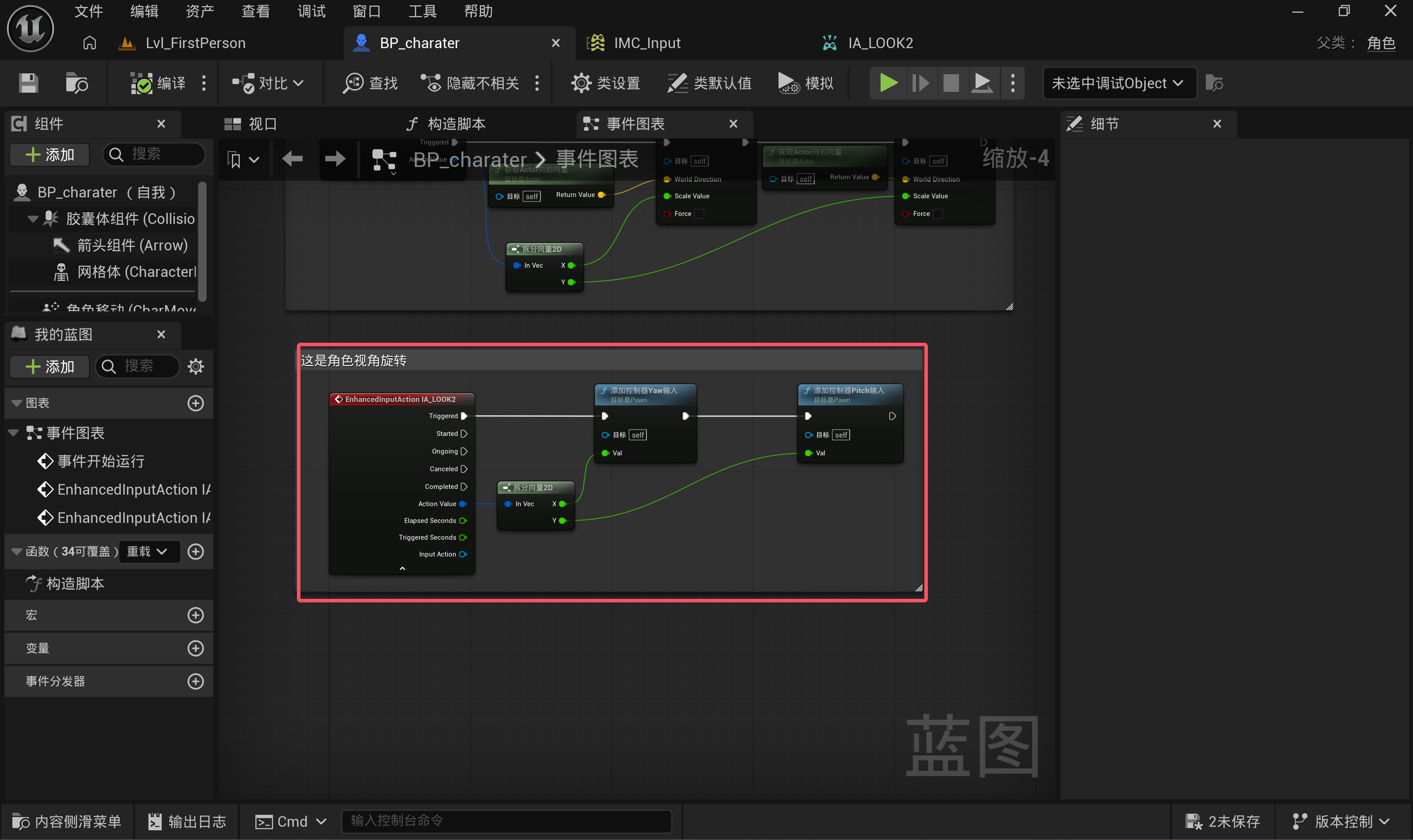The width and height of the screenshot is (1413, 840).
Task: Toggle Force checkbox on second movement node
Action: (938, 214)
